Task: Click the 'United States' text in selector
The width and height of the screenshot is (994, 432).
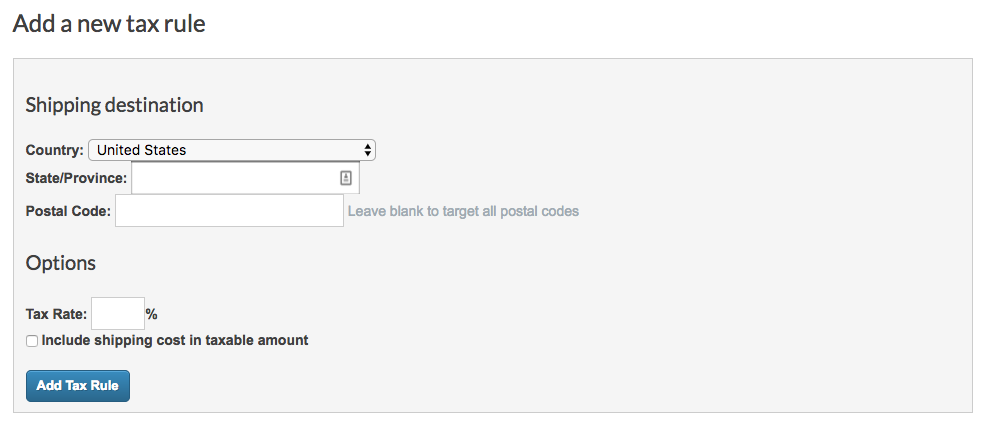Action: 141,150
